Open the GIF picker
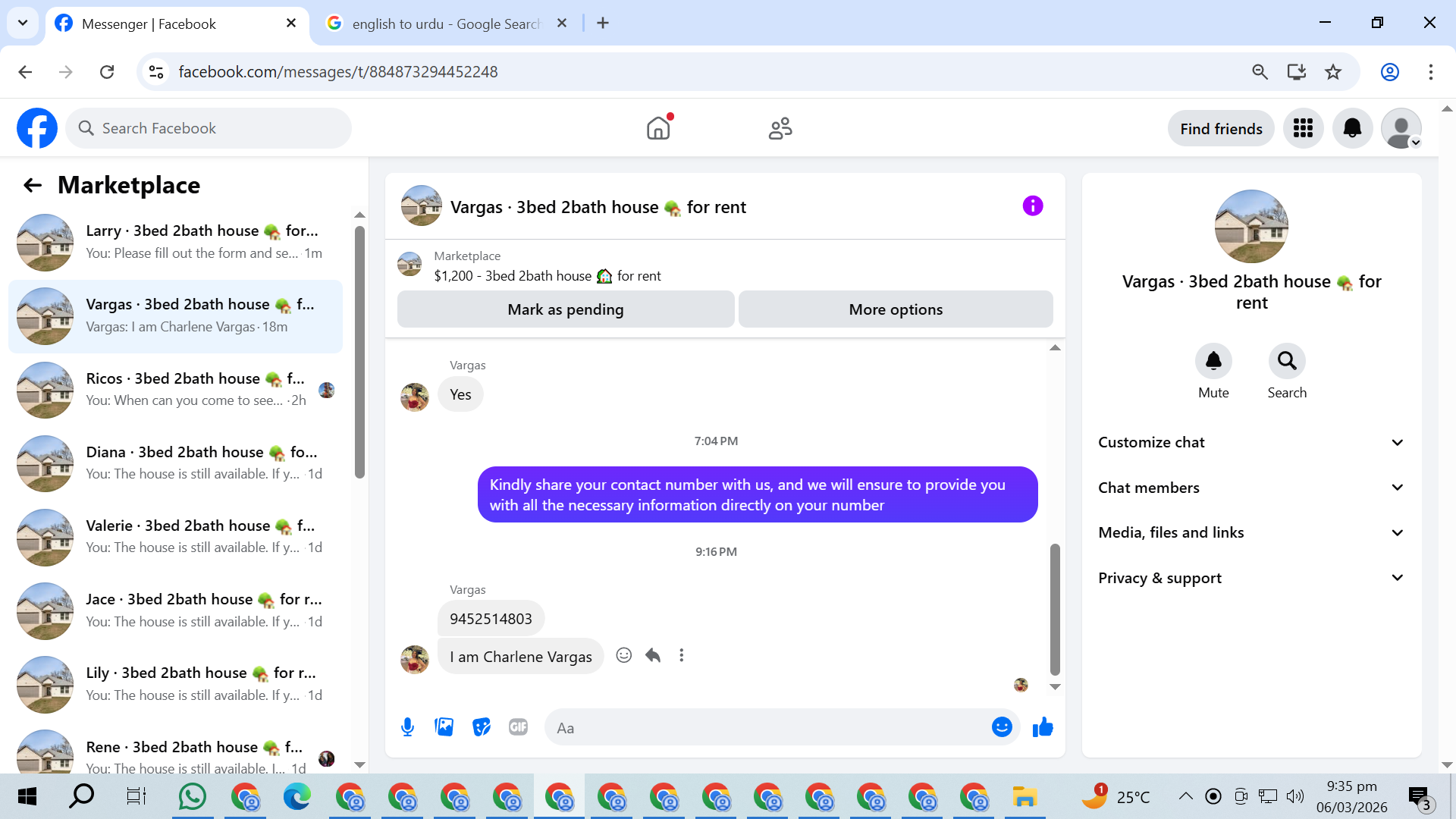The height and width of the screenshot is (819, 1456). 518,727
